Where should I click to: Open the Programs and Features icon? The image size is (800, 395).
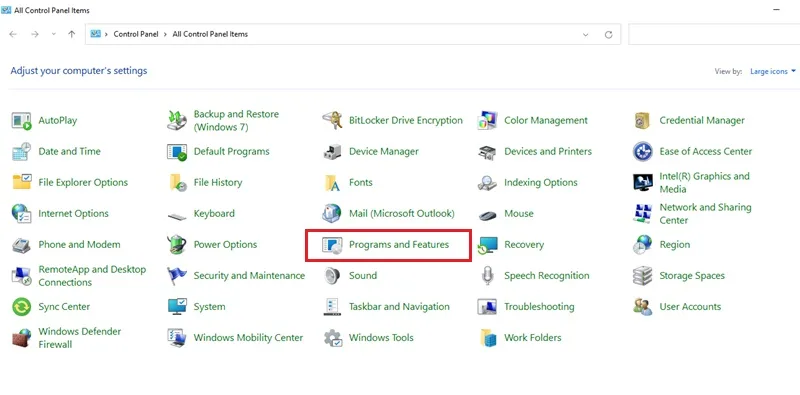(x=332, y=245)
